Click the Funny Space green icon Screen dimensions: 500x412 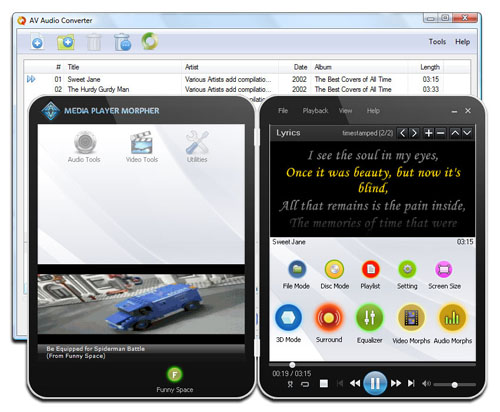(x=174, y=374)
